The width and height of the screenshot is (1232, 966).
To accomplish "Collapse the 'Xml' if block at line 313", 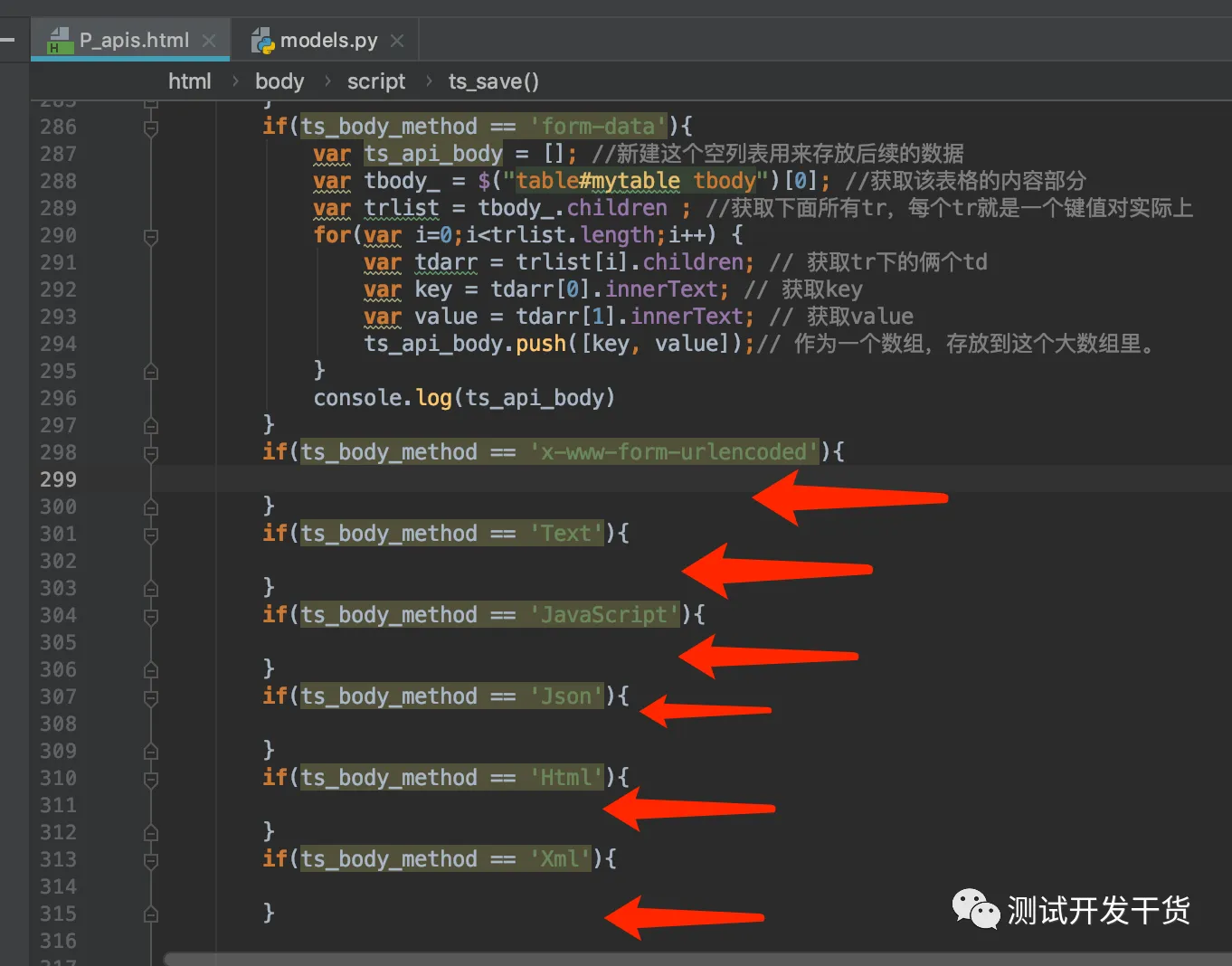I will pyautogui.click(x=151, y=860).
